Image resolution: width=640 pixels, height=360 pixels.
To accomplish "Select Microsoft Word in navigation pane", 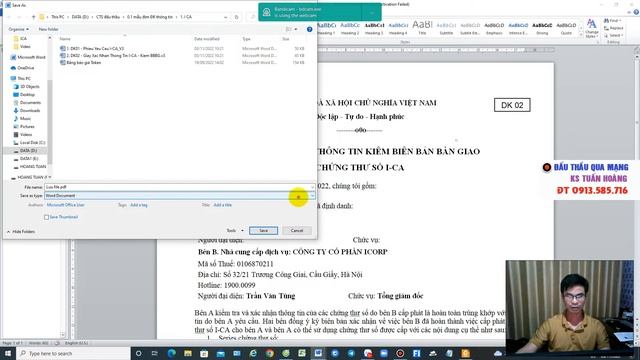I will coord(31,57).
